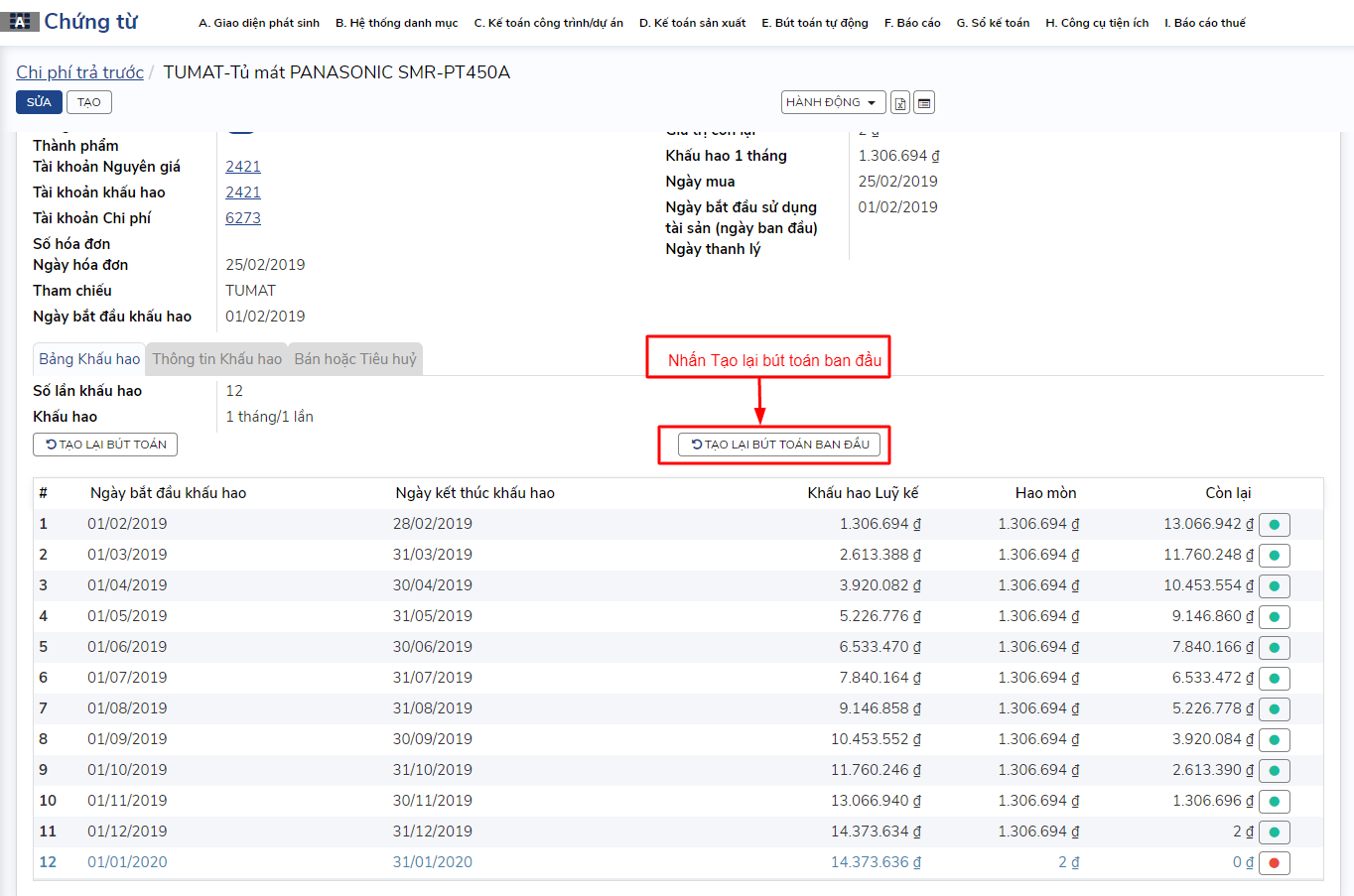Open menu F. Báo cáo
The height and width of the screenshot is (896, 1354).
tap(912, 23)
